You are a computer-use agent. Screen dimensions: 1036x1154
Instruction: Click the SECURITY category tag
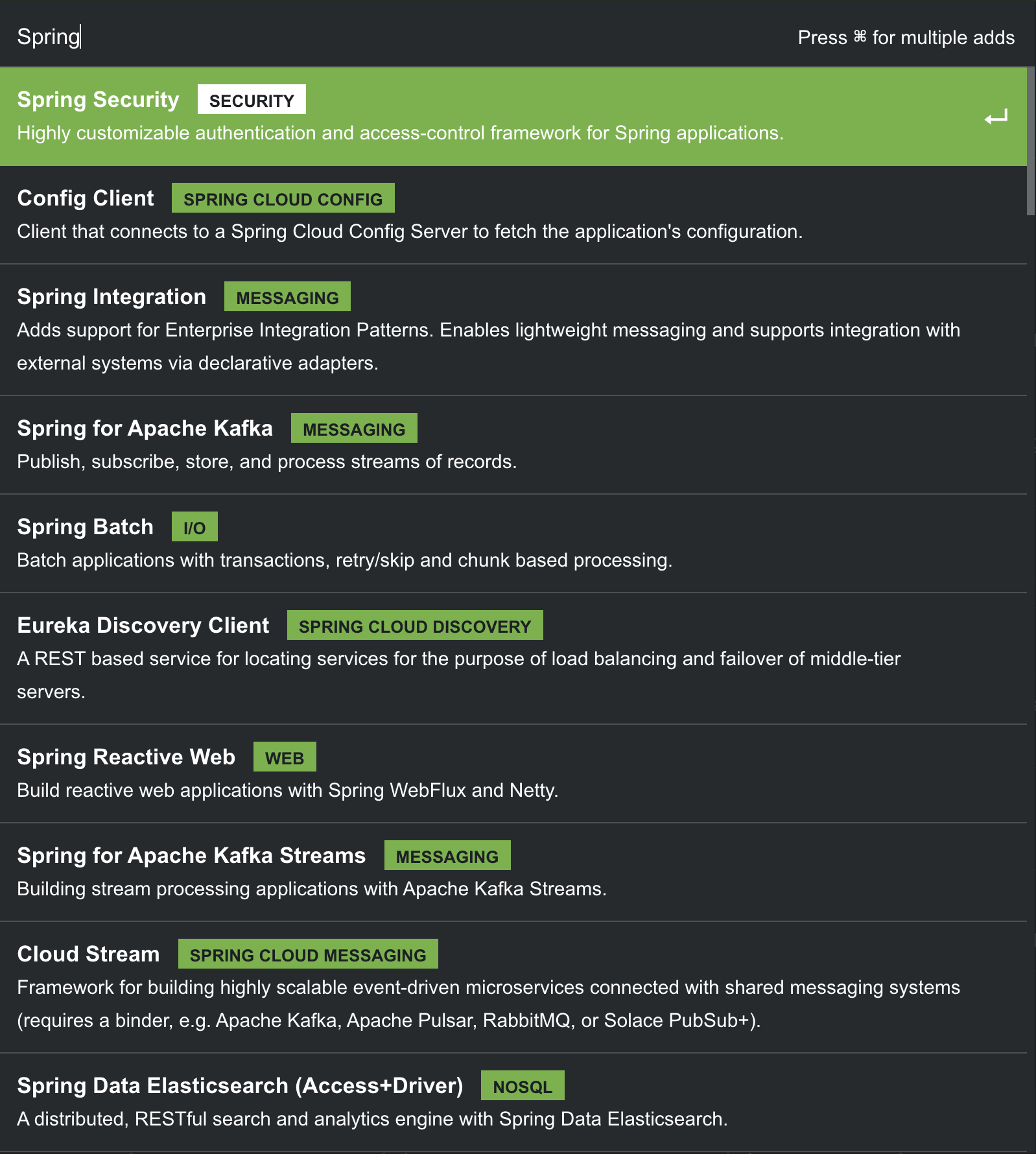coord(252,100)
